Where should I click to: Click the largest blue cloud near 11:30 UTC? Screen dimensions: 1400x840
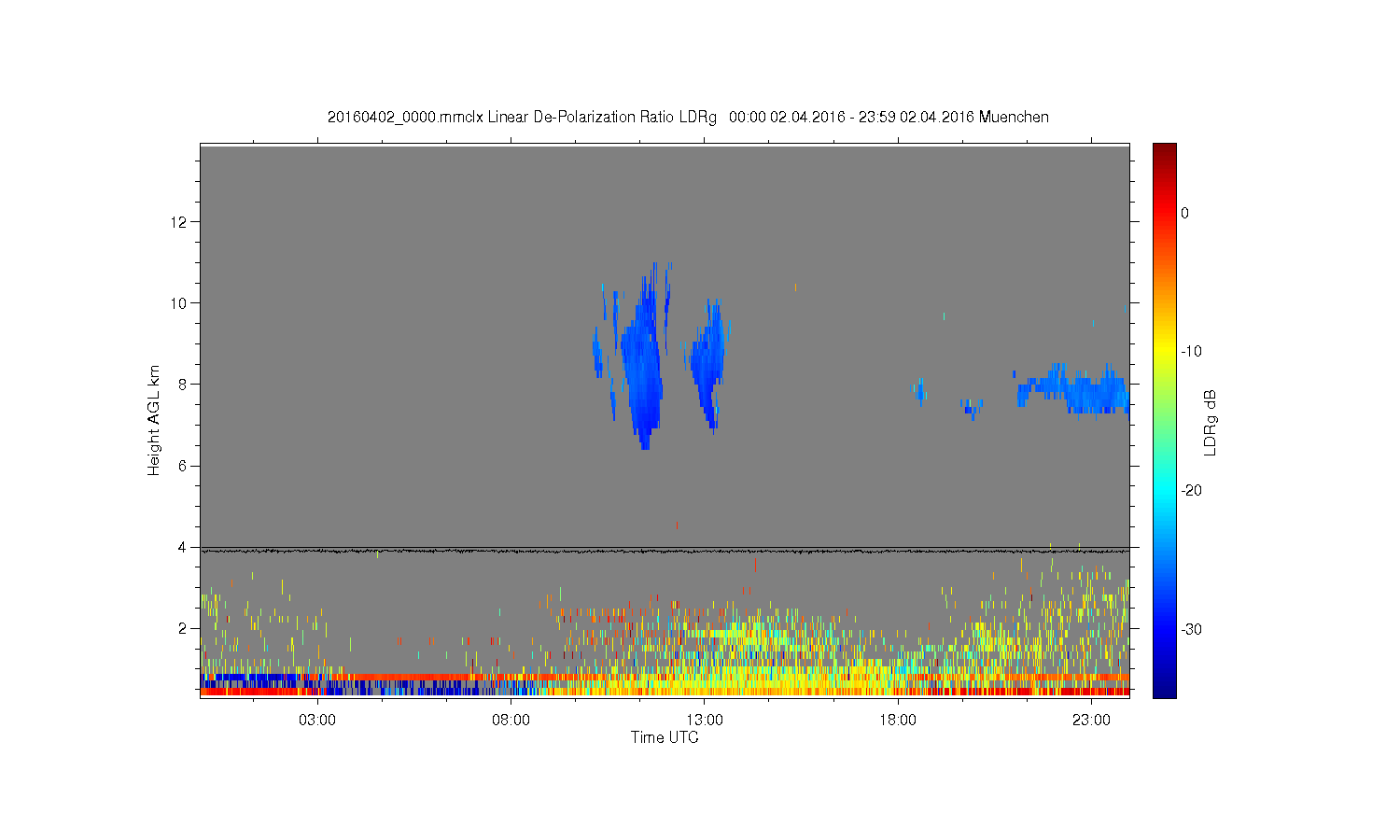(642, 364)
